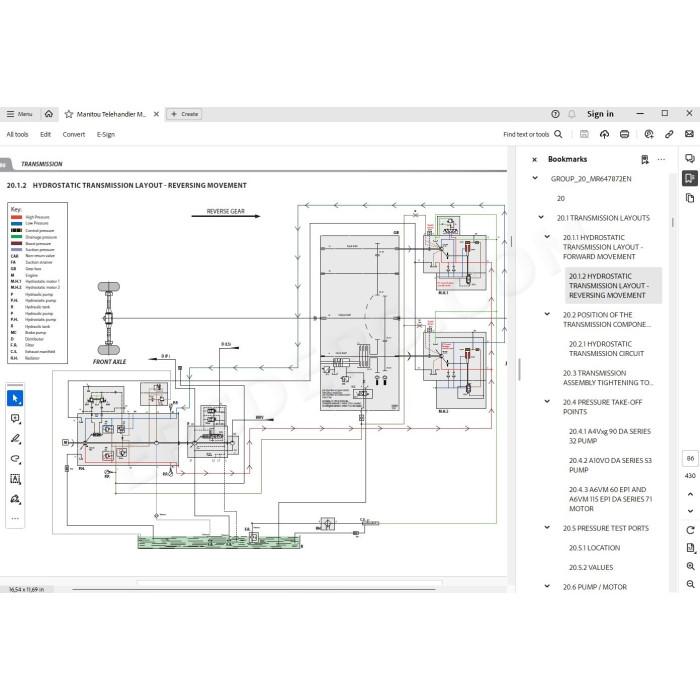Open more tools ellipsis in quick toolbar

tap(15, 519)
